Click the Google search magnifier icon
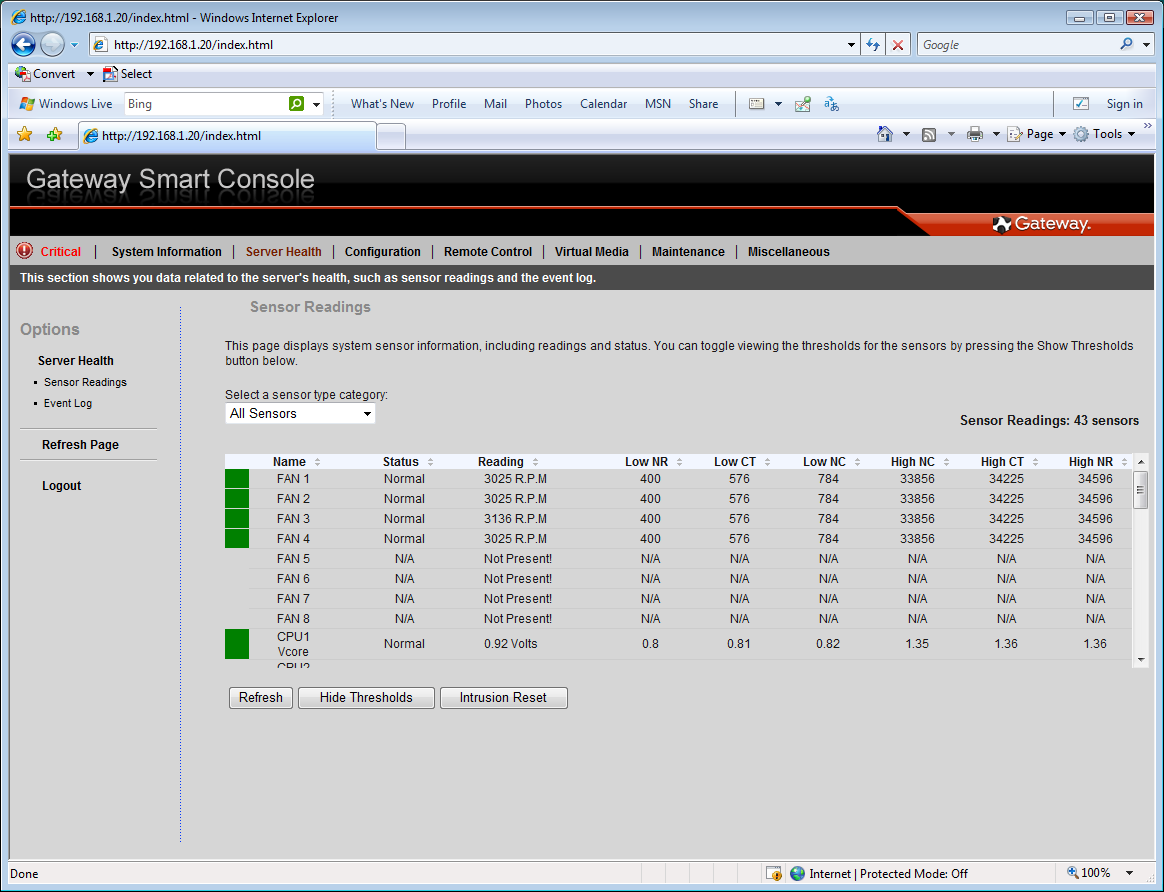The image size is (1164, 892). click(1126, 44)
